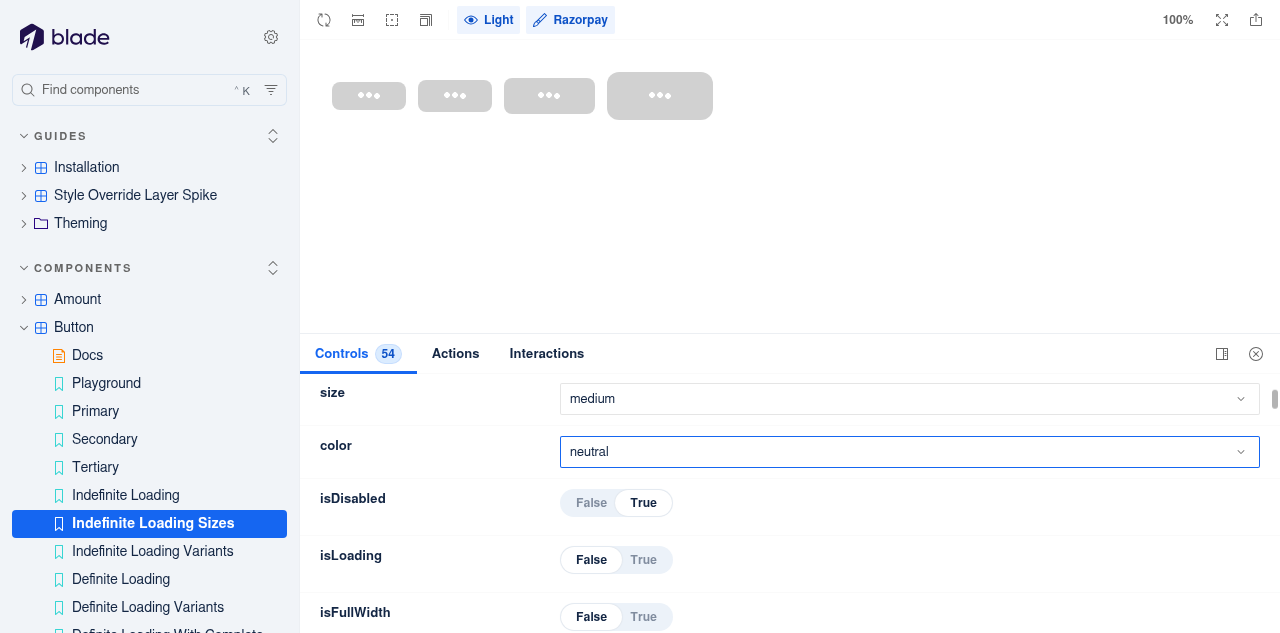Expand all GUIDES items arrows
The width and height of the screenshot is (1280, 633).
point(273,136)
